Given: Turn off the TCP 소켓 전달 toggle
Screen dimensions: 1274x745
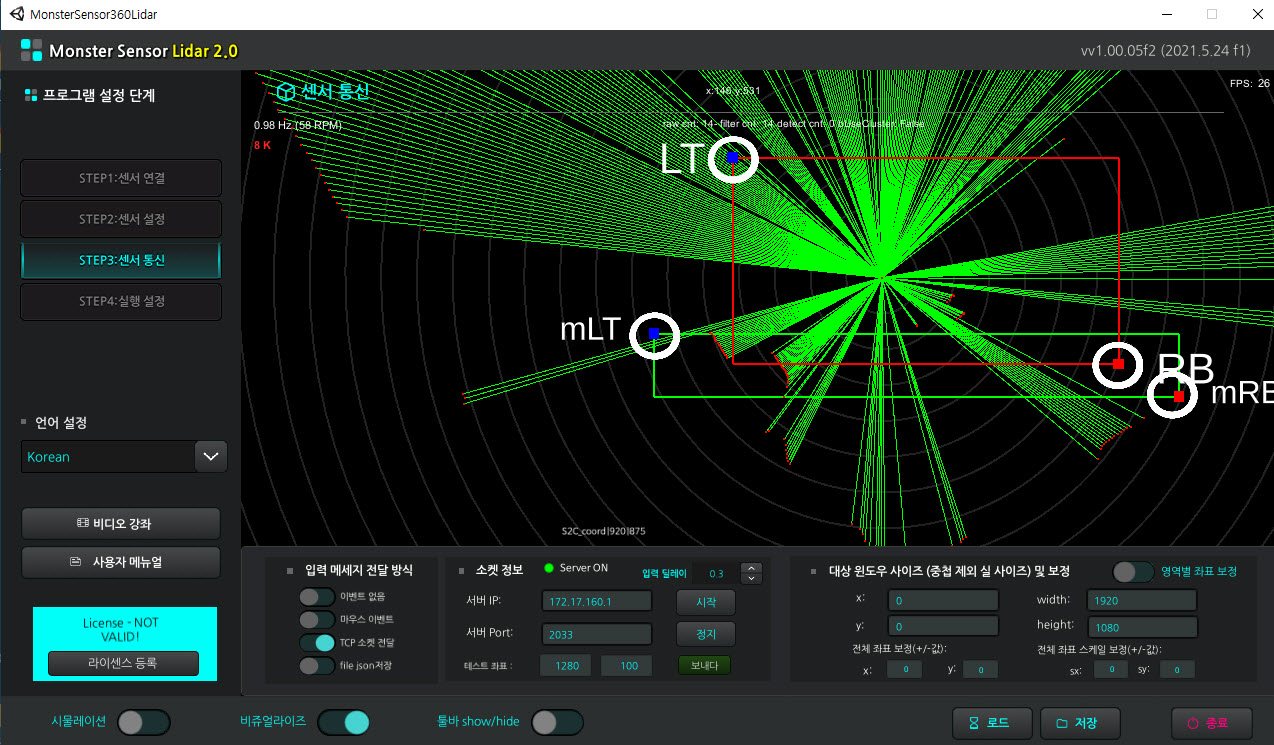Looking at the screenshot, I should 317,643.
